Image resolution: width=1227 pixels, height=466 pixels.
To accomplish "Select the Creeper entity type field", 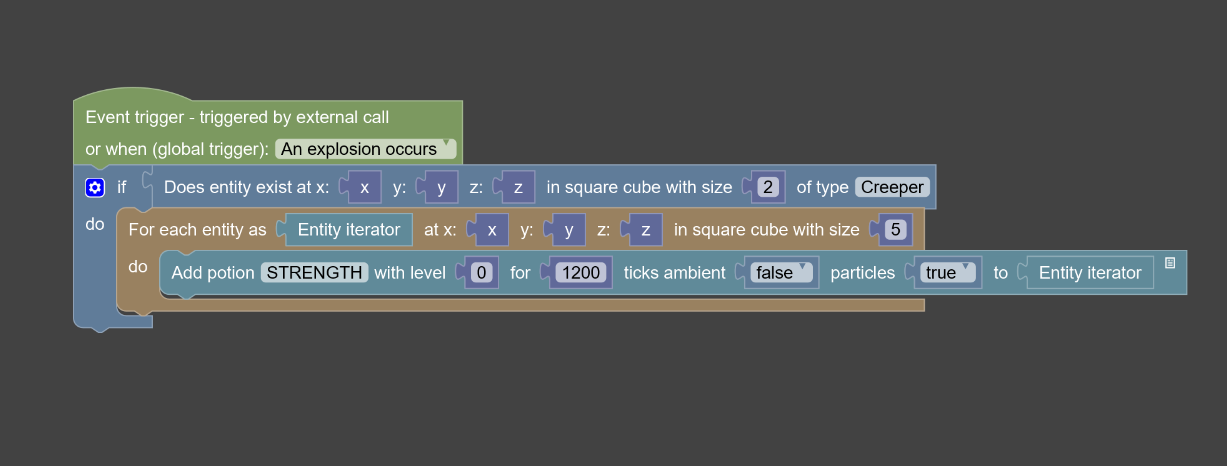I will (x=892, y=187).
